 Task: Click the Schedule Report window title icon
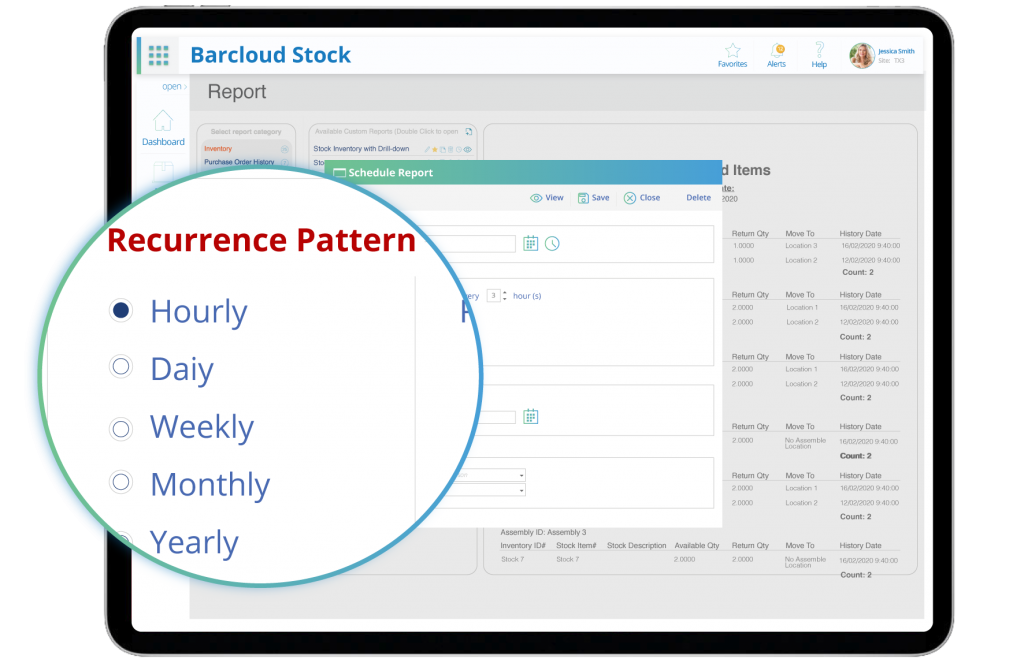pyautogui.click(x=339, y=173)
